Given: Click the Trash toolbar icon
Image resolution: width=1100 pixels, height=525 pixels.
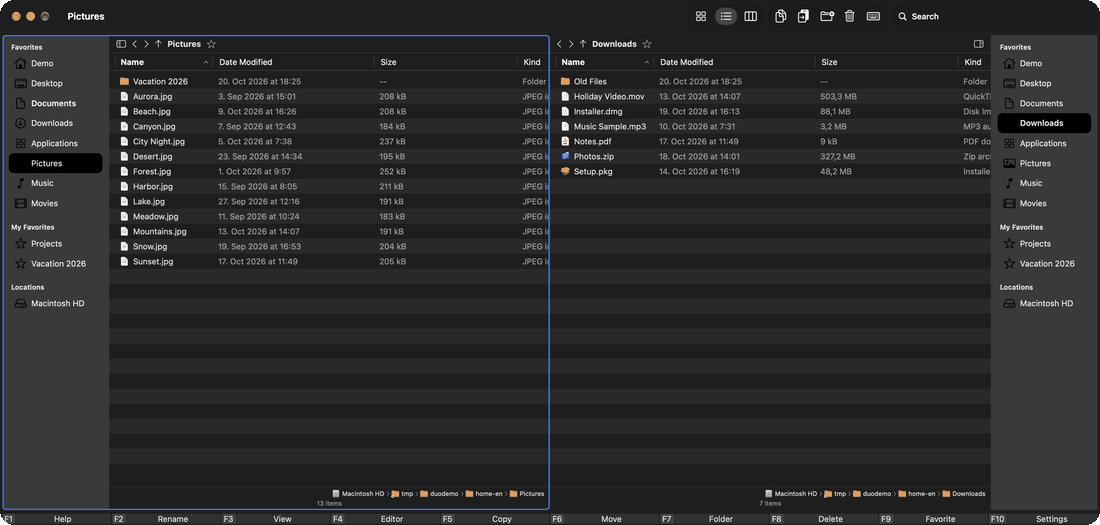Looking at the screenshot, I should pos(850,16).
